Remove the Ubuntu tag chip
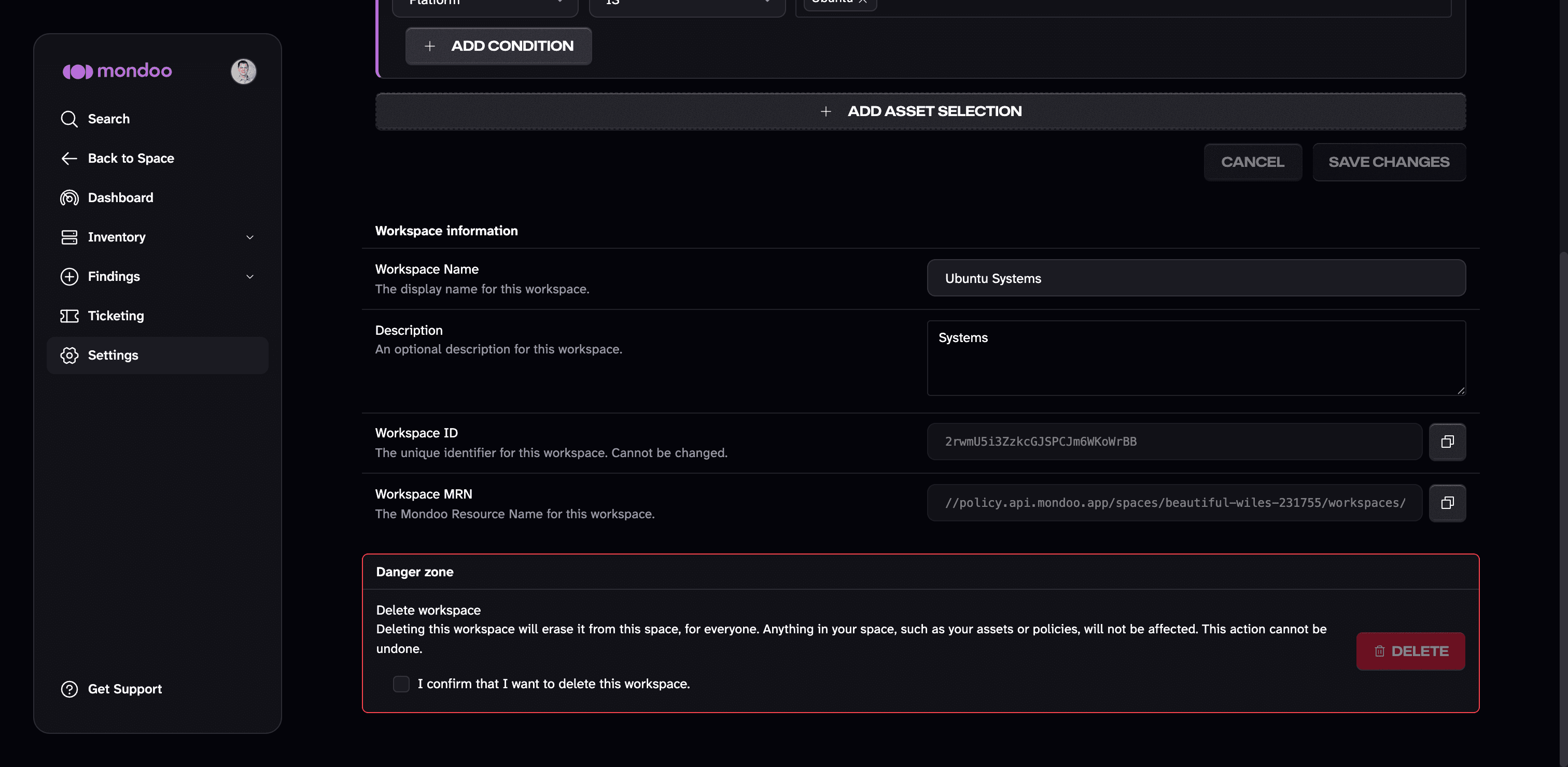This screenshot has width=1568, height=767. coord(862,2)
